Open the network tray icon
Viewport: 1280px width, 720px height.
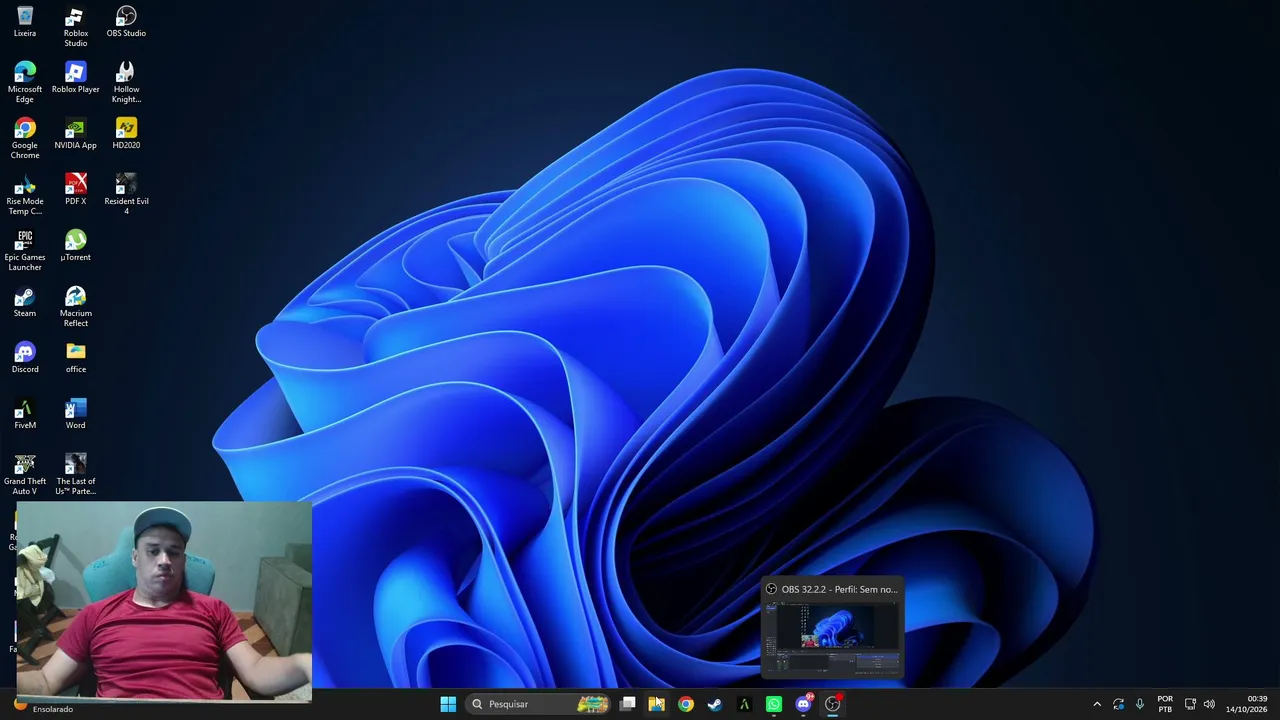coord(1190,704)
